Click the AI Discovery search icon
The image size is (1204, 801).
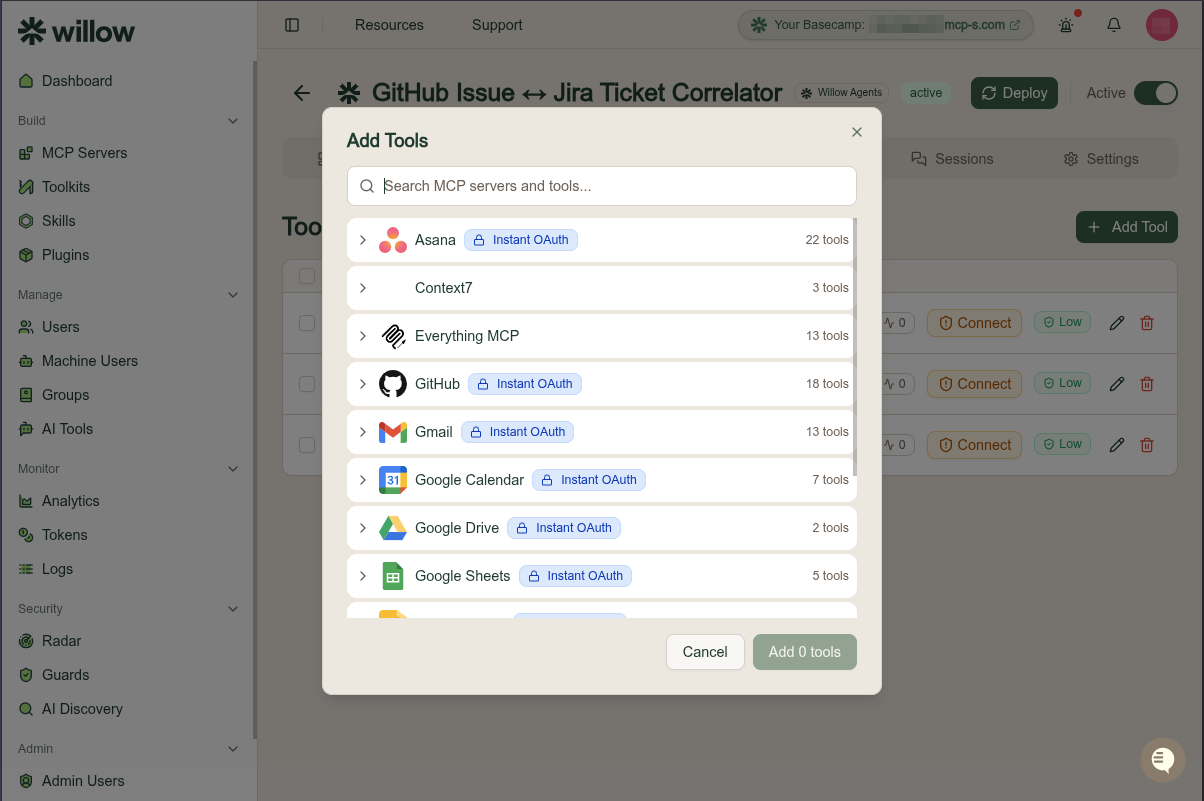(x=26, y=709)
